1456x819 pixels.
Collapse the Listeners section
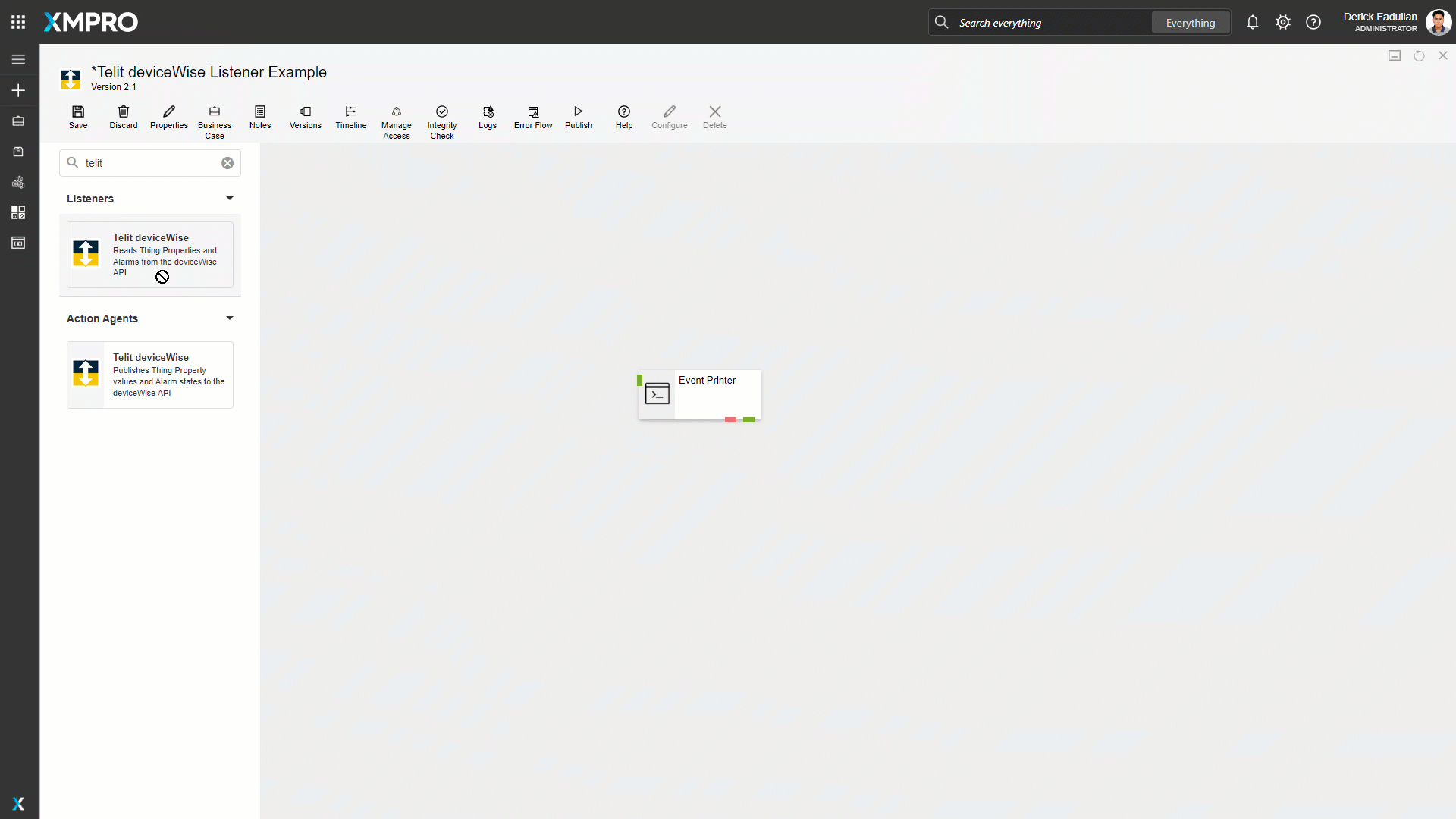(x=229, y=199)
